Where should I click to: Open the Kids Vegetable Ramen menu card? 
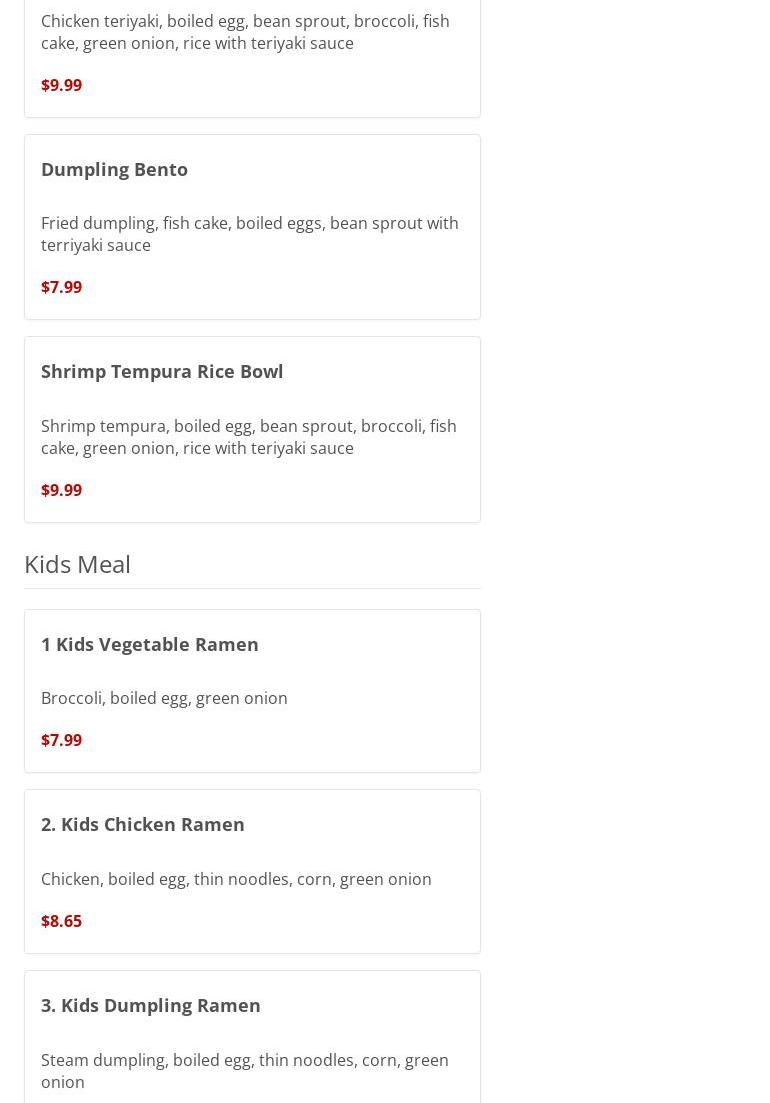(x=252, y=691)
